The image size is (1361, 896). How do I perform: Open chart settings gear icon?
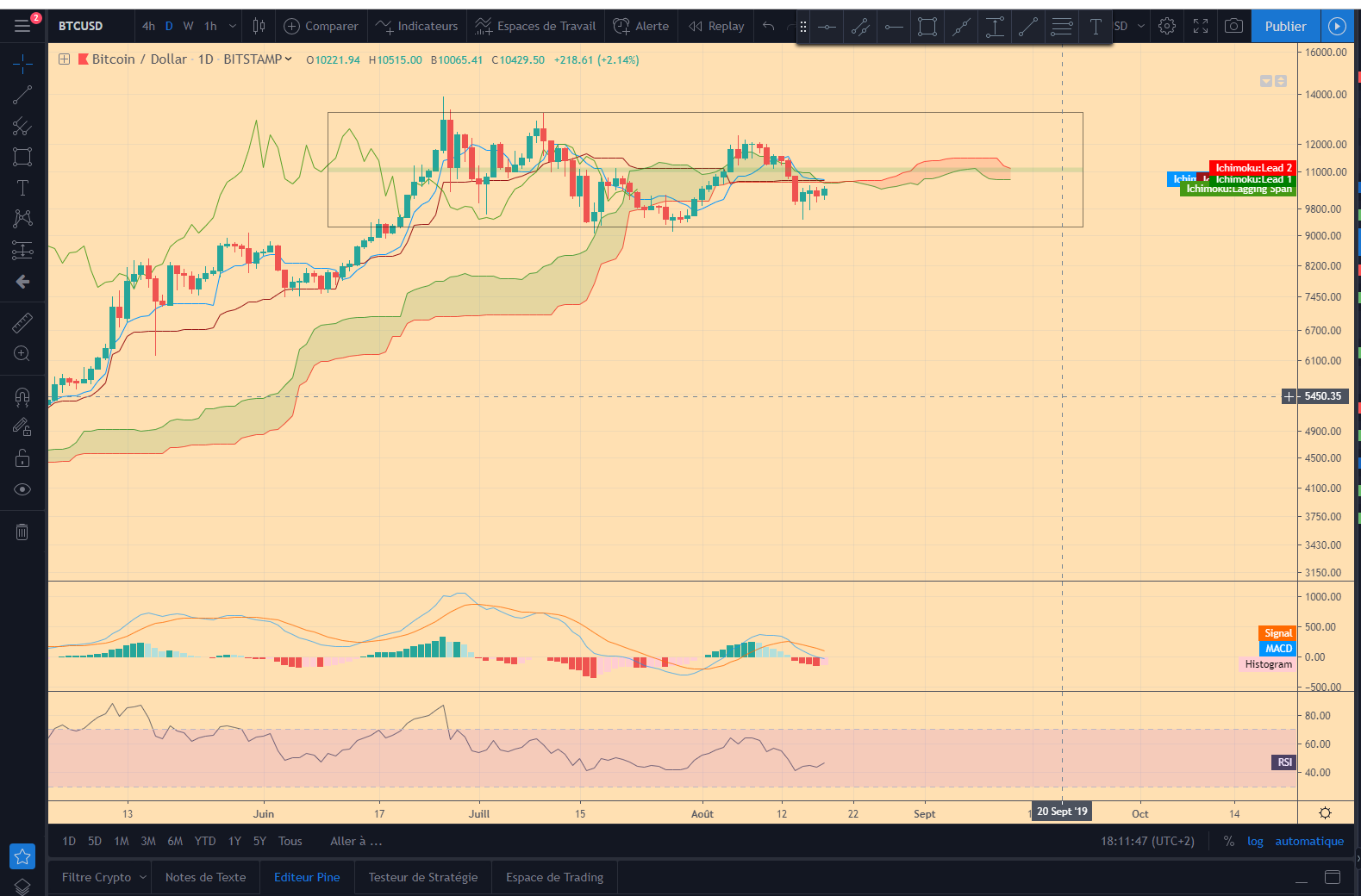pos(1166,26)
